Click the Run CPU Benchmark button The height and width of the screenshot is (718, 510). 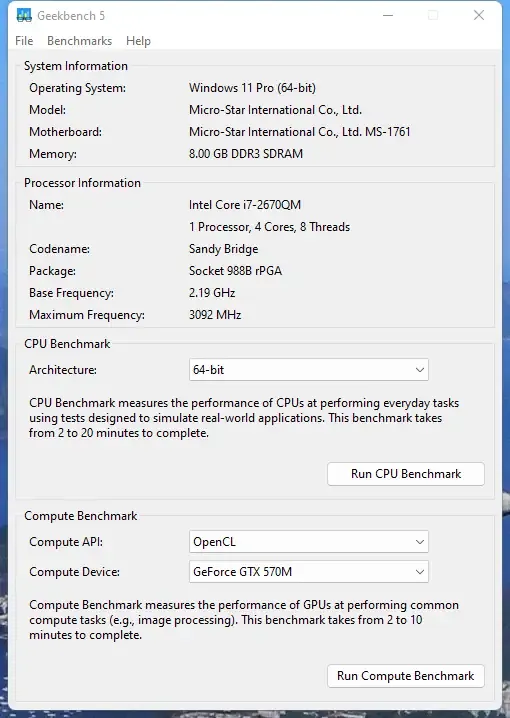tap(406, 473)
